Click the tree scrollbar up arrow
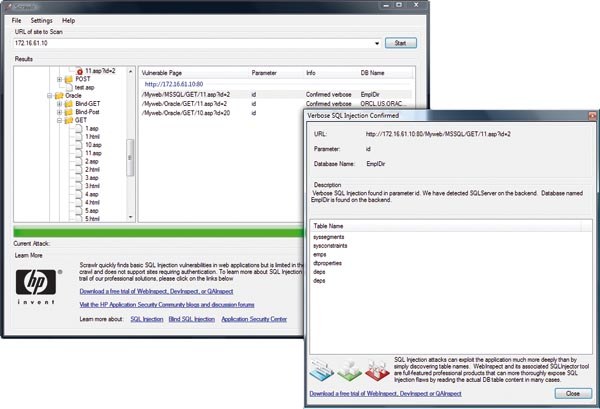 click(x=130, y=72)
